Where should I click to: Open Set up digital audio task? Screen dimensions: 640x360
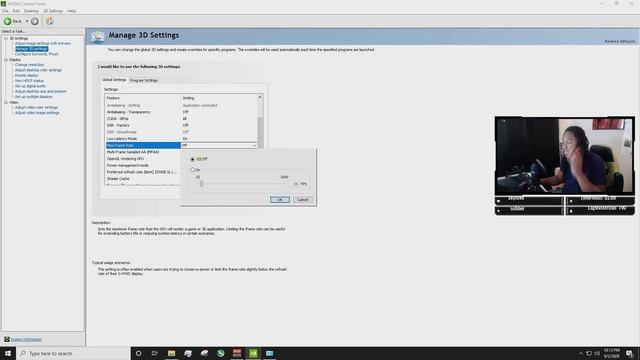point(30,86)
